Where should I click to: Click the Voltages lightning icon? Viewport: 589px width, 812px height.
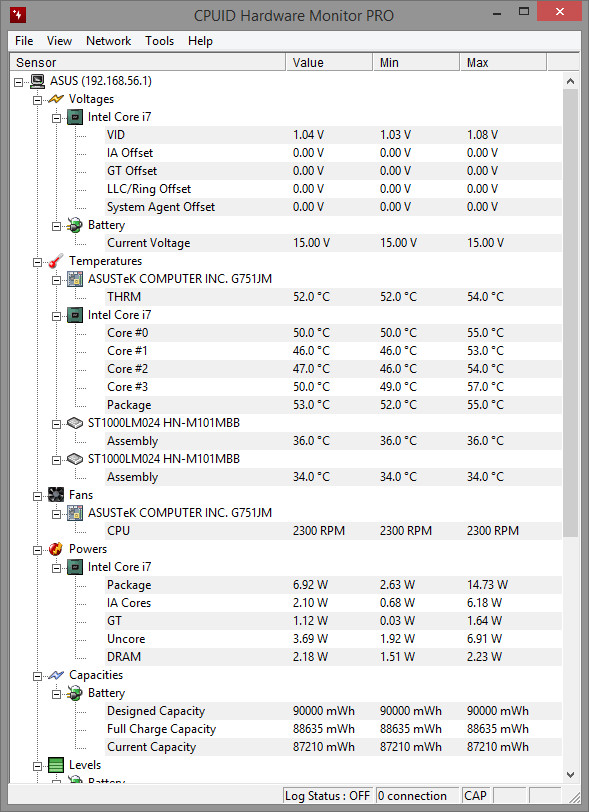[56, 99]
